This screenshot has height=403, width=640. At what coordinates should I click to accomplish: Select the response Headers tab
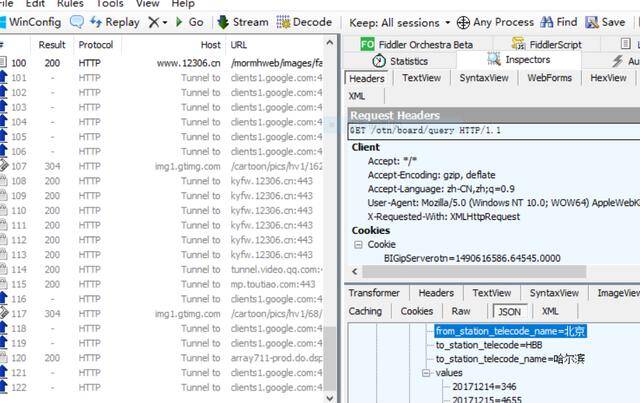point(436,293)
